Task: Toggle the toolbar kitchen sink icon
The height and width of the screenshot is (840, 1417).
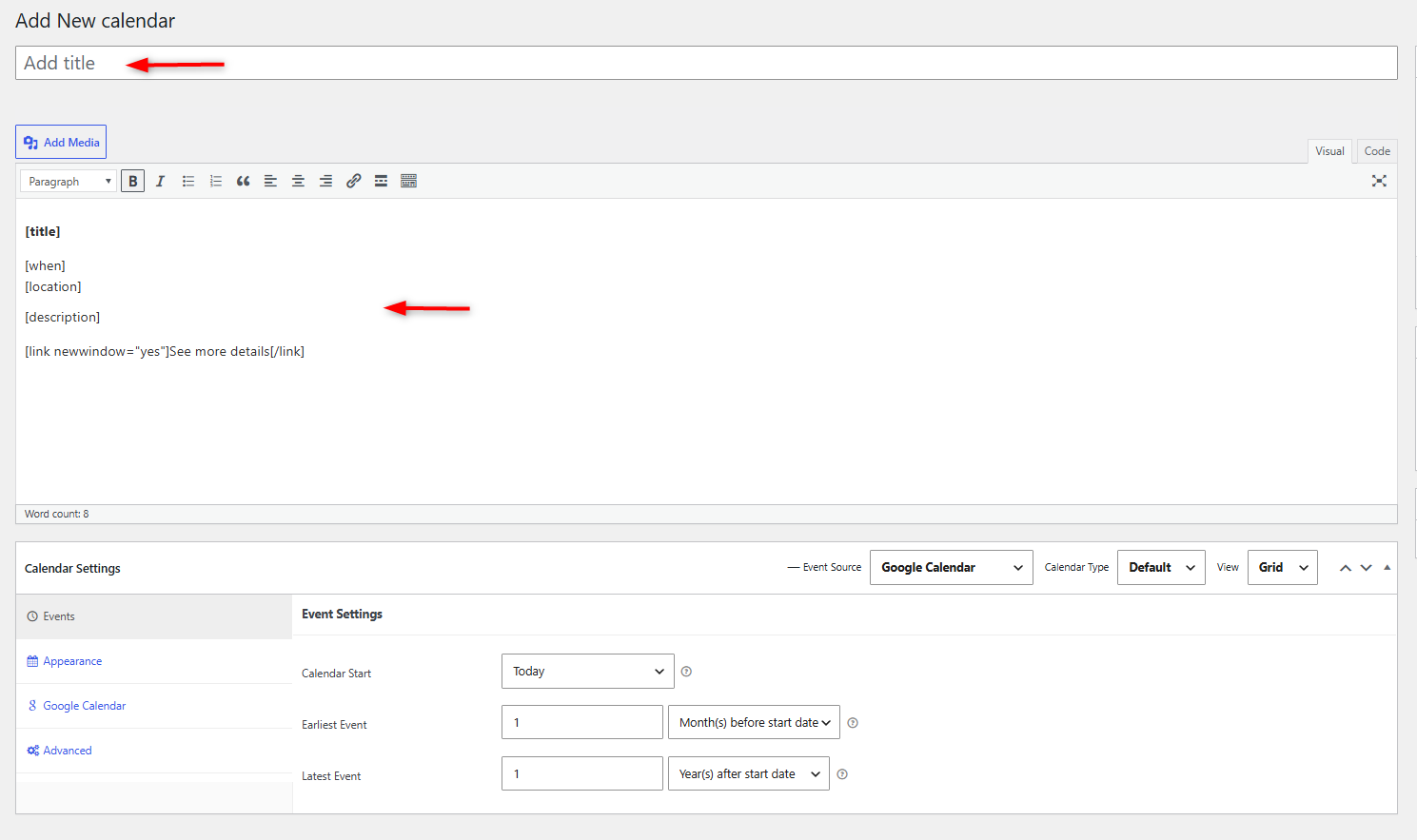Action: [408, 181]
